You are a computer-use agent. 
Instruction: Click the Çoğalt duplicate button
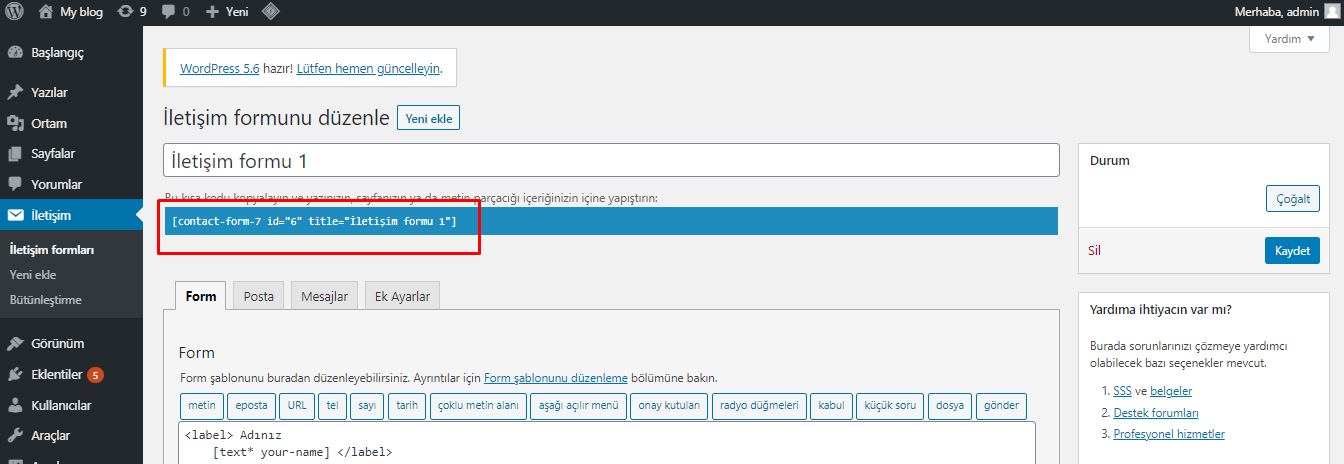click(1292, 199)
